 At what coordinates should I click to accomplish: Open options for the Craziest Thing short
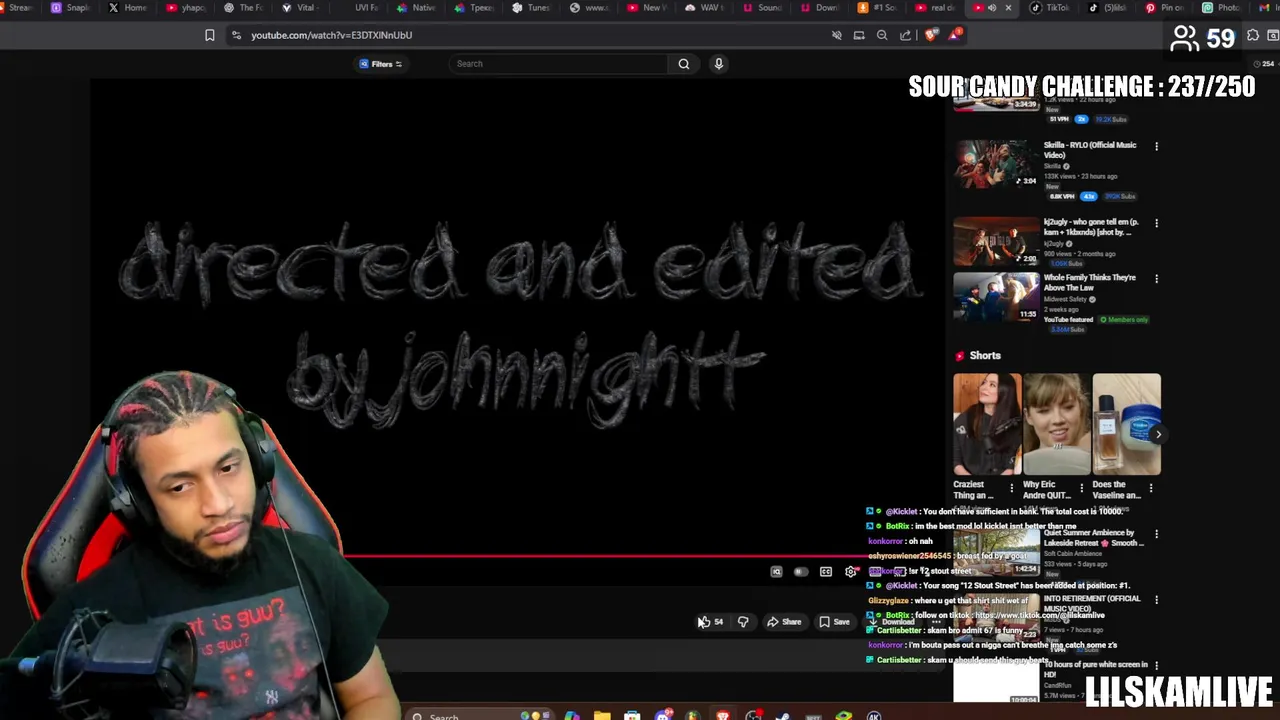coord(1011,489)
